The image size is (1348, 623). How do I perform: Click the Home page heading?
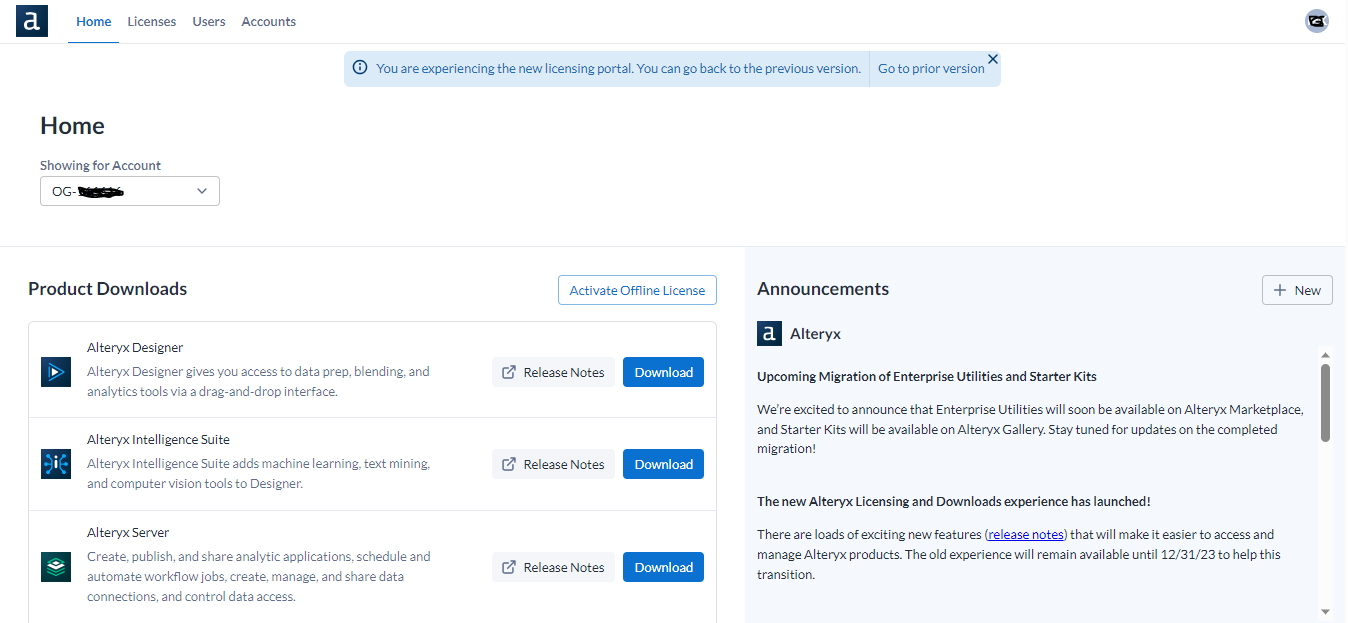tap(72, 126)
